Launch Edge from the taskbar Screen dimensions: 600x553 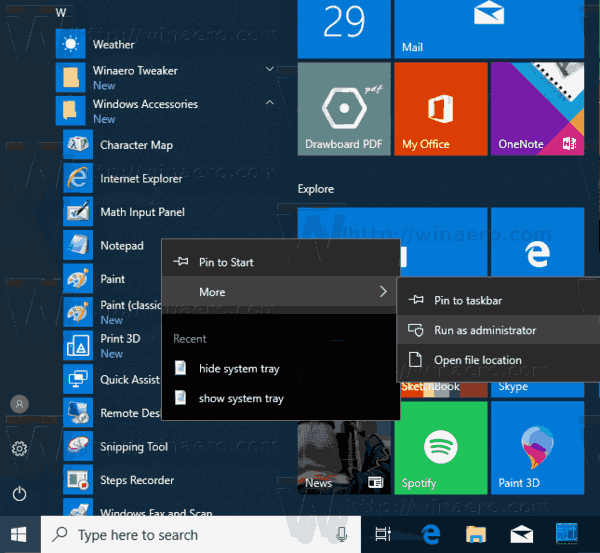[430, 534]
